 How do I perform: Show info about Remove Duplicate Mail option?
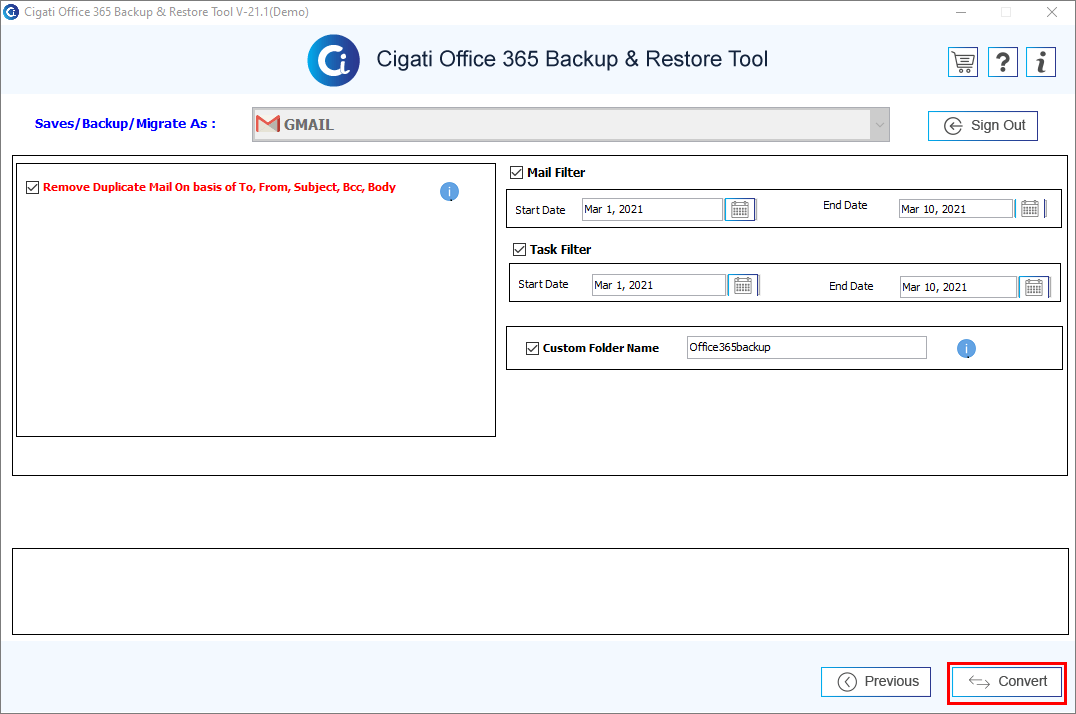(x=449, y=192)
